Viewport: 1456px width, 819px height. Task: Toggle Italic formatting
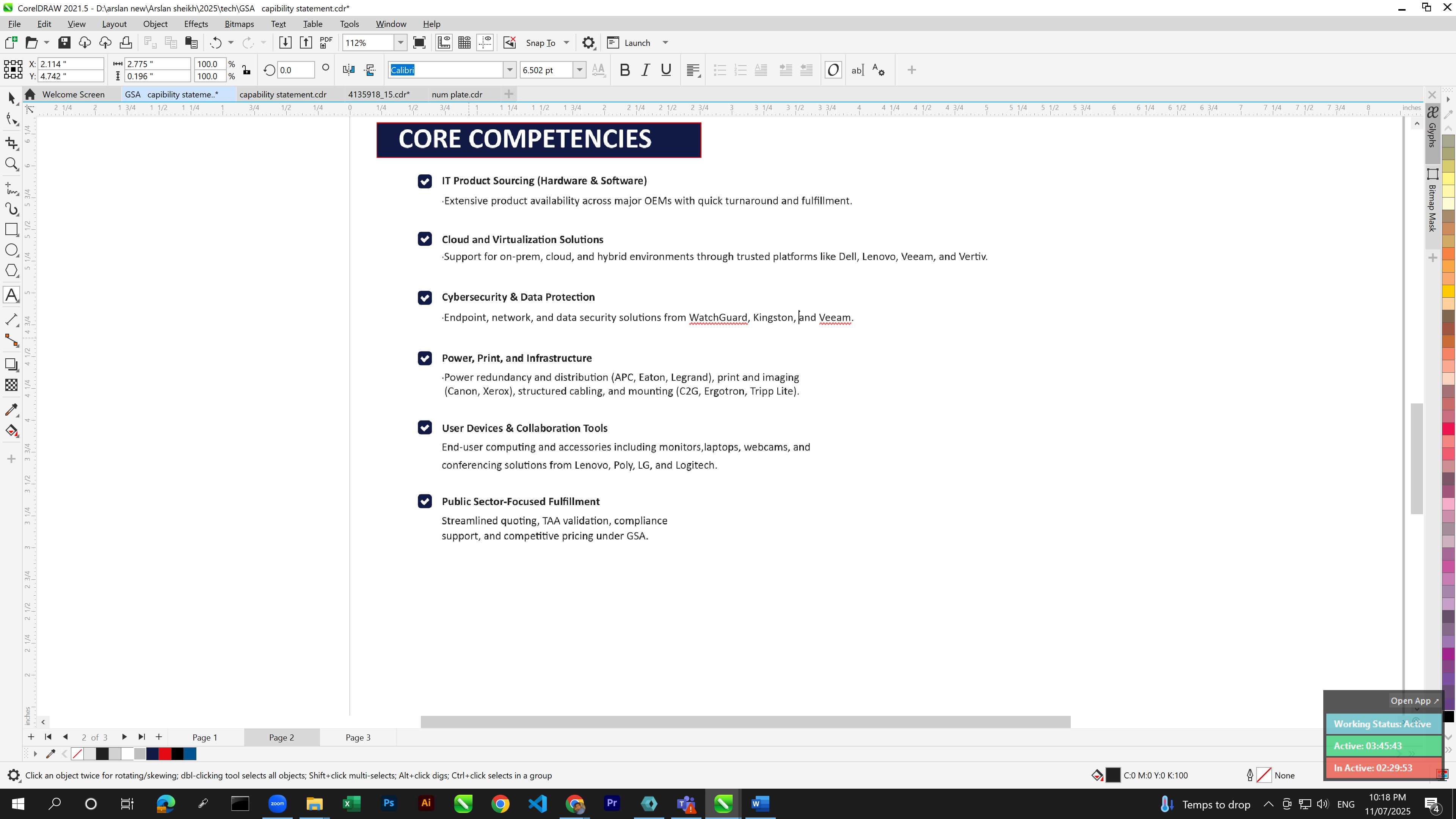click(645, 70)
